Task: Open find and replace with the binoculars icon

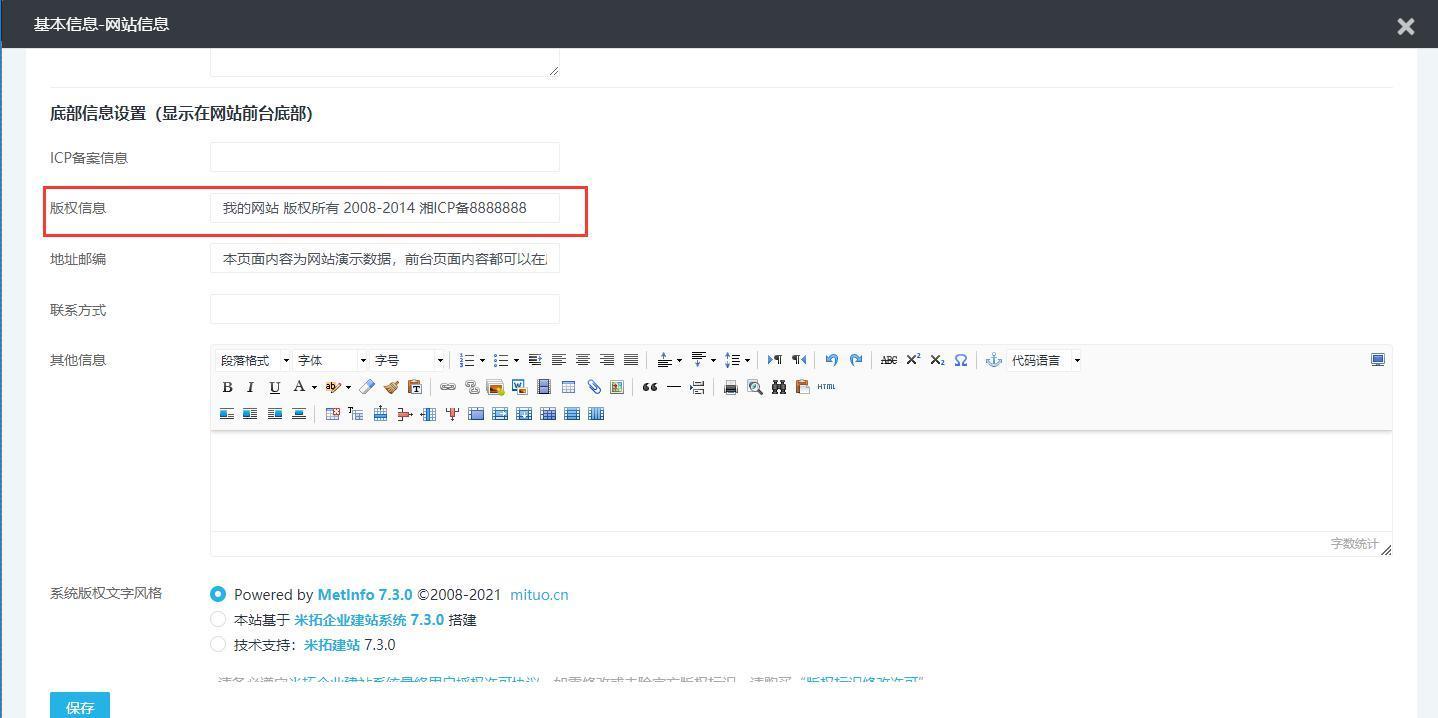Action: point(778,387)
